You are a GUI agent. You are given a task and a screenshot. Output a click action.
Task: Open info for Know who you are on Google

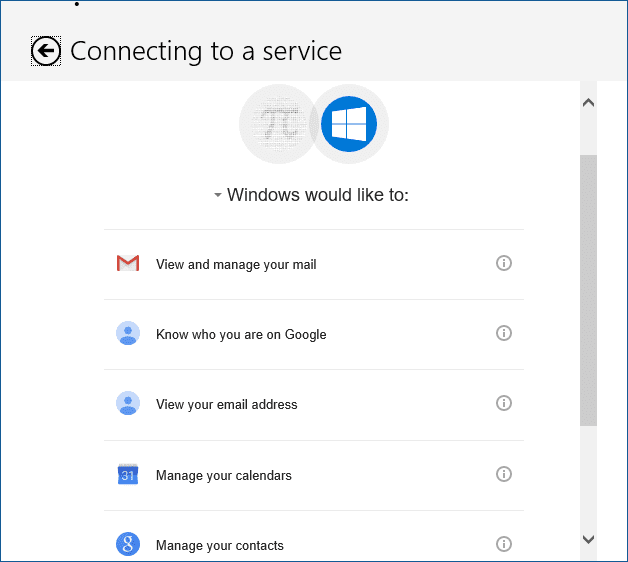504,333
